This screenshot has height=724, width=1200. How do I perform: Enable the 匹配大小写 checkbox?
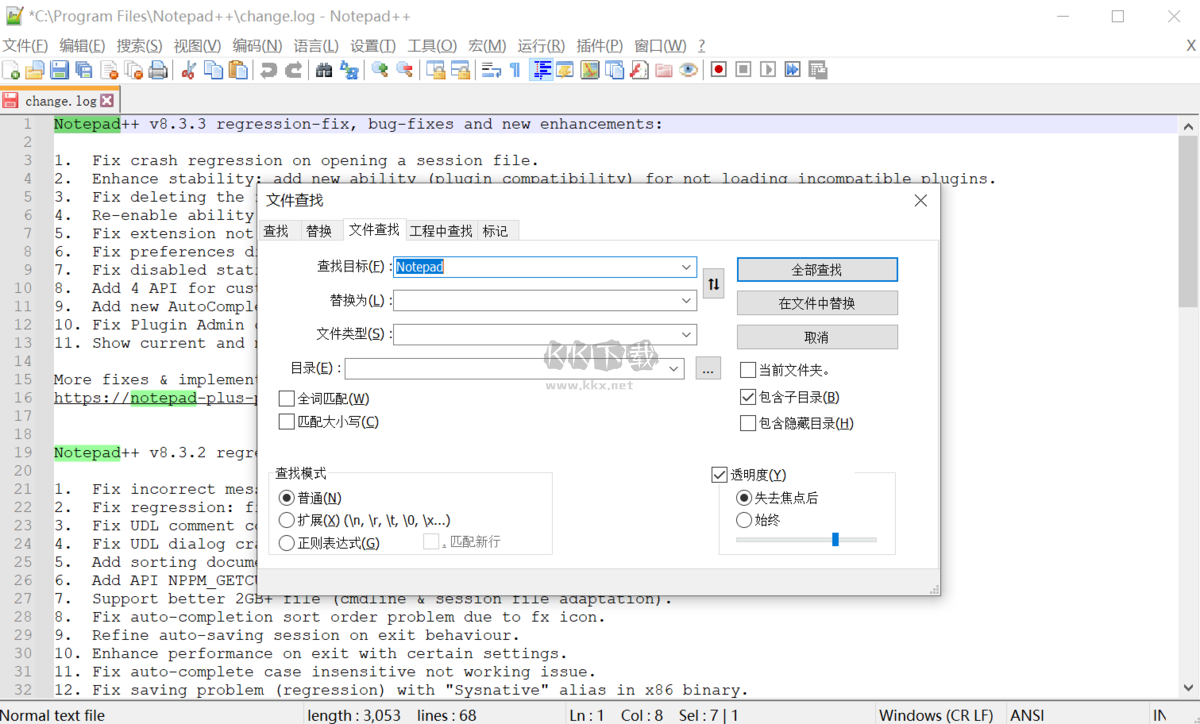pyautogui.click(x=286, y=421)
